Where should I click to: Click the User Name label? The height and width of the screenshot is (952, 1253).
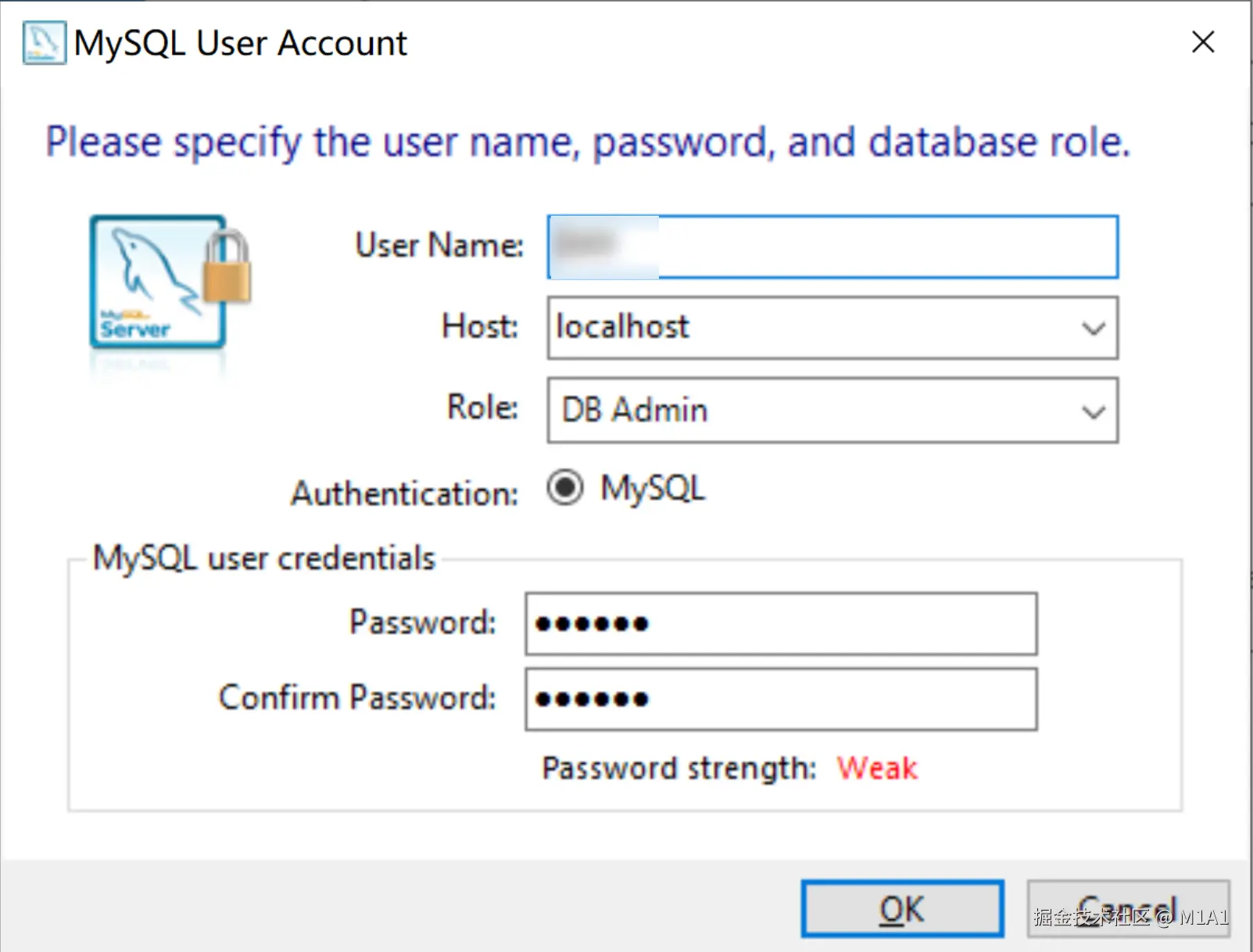pos(439,245)
